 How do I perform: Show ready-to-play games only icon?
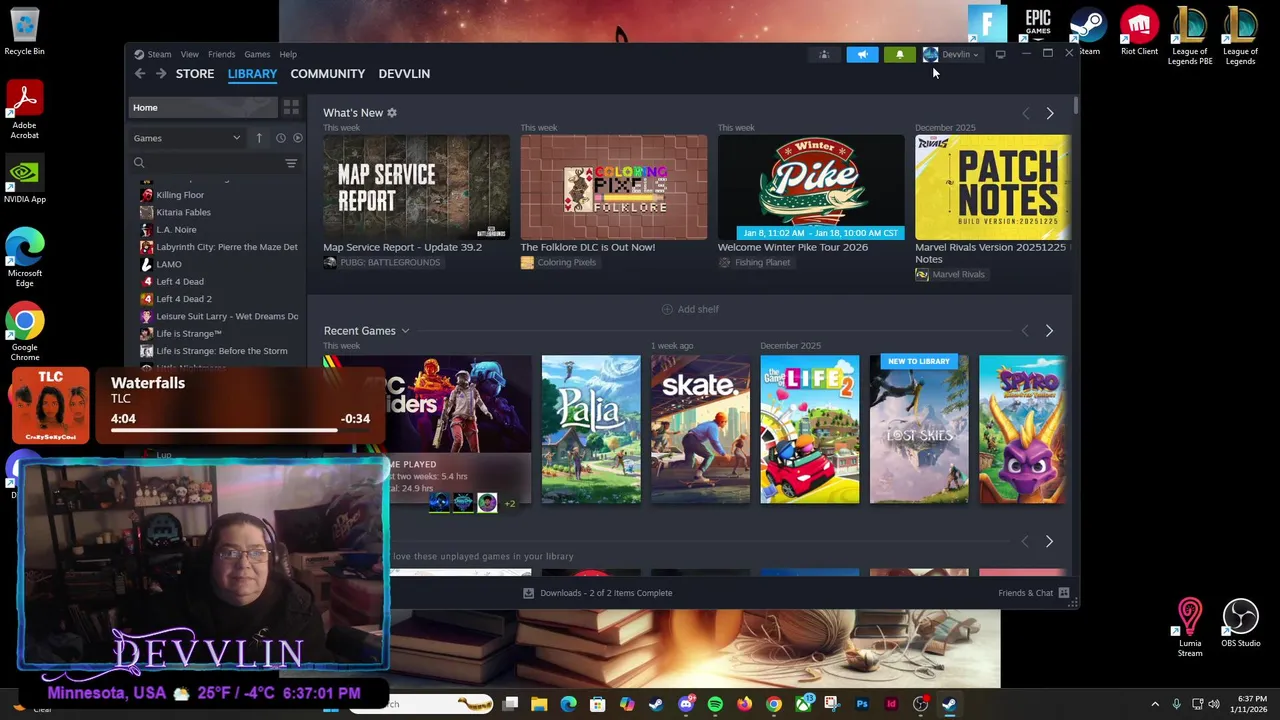[x=297, y=138]
